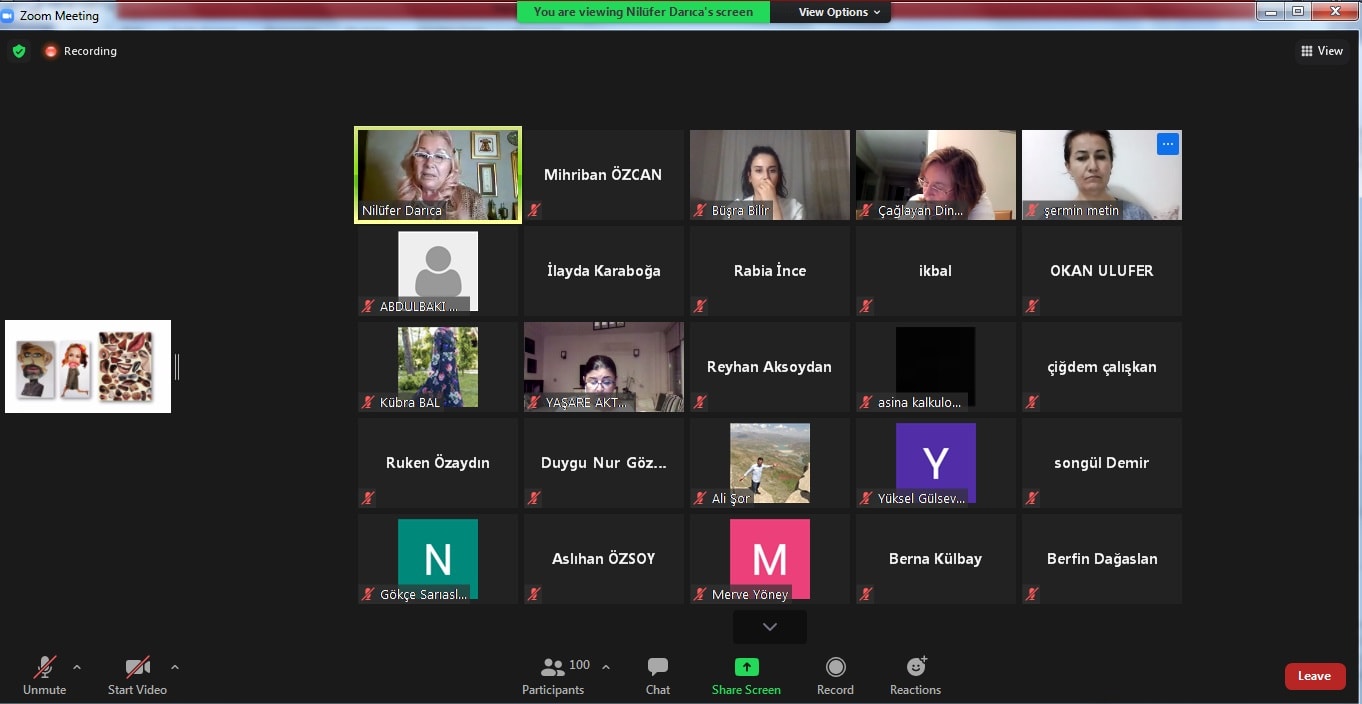Open audio settings arrow beside Unmute
Screen dimensions: 1362x704
tap(77, 667)
